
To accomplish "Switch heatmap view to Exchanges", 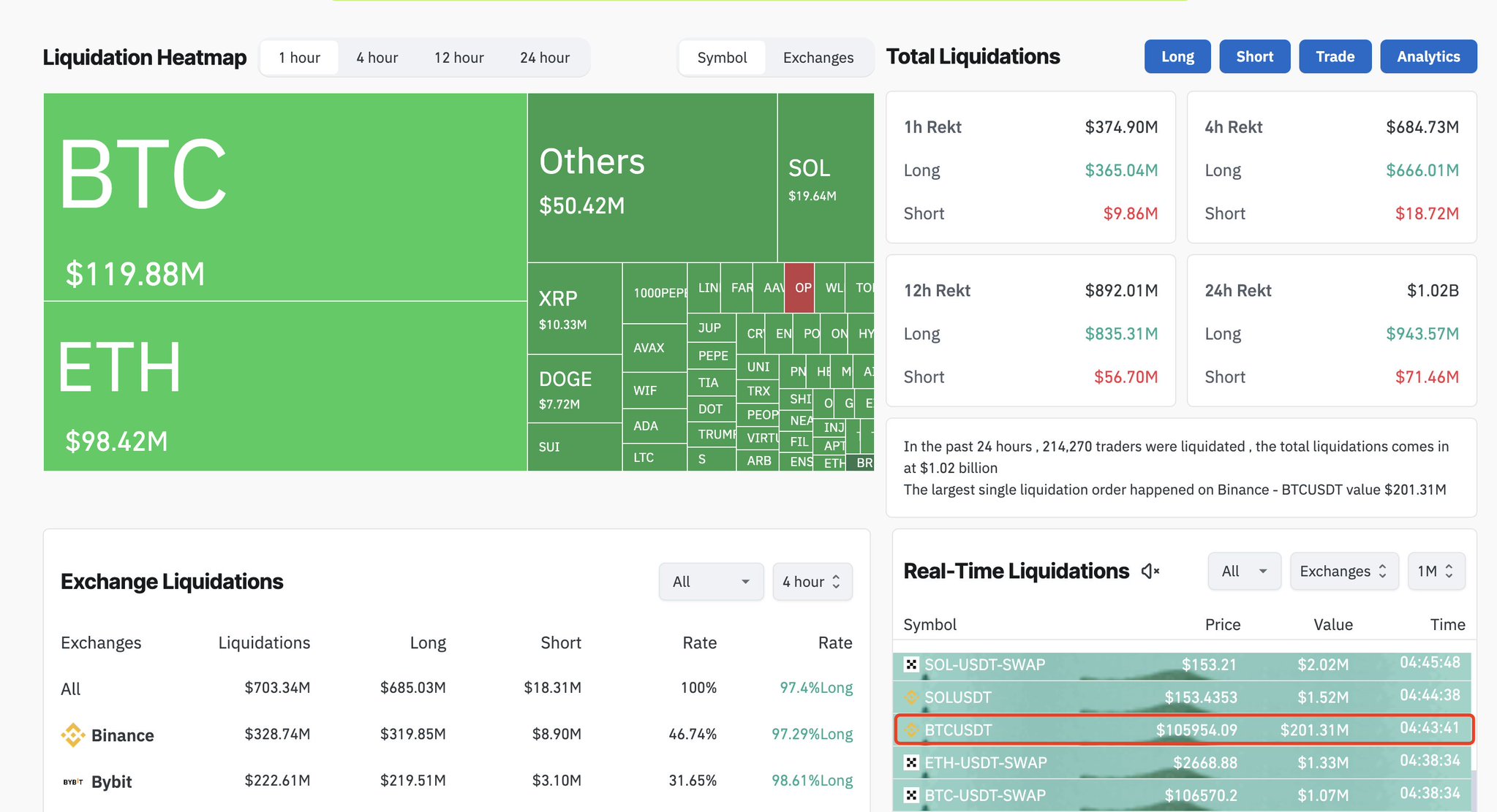I will point(818,58).
